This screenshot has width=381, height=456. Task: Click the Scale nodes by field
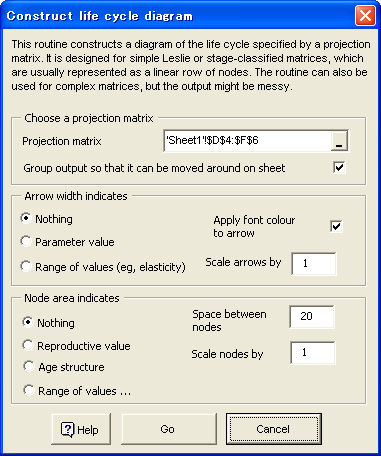click(313, 353)
